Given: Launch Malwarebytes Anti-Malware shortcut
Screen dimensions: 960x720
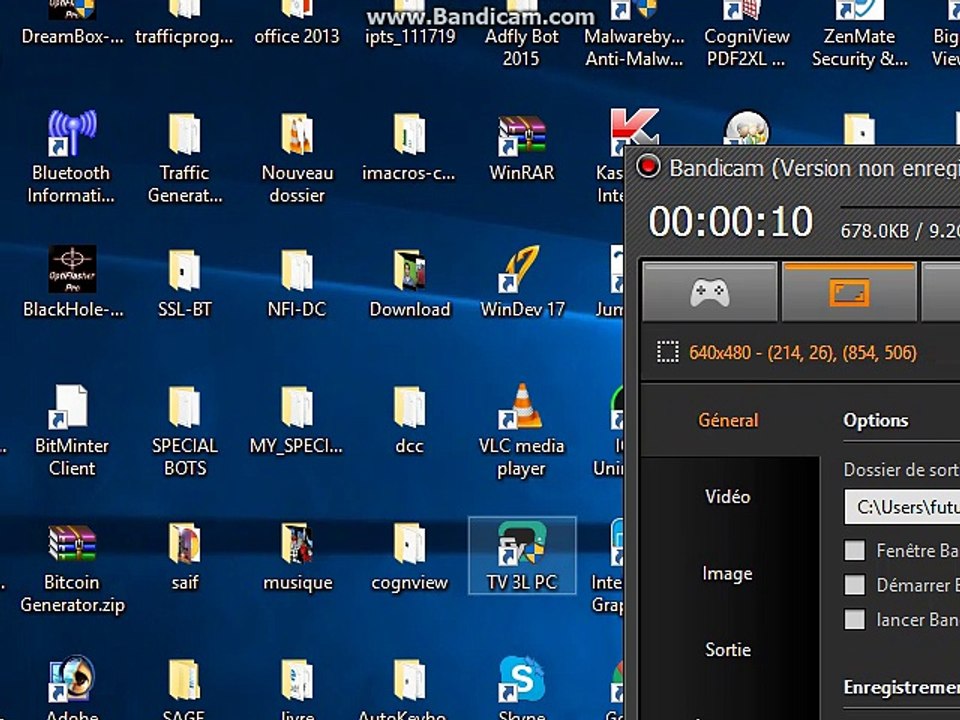Looking at the screenshot, I should [x=634, y=36].
